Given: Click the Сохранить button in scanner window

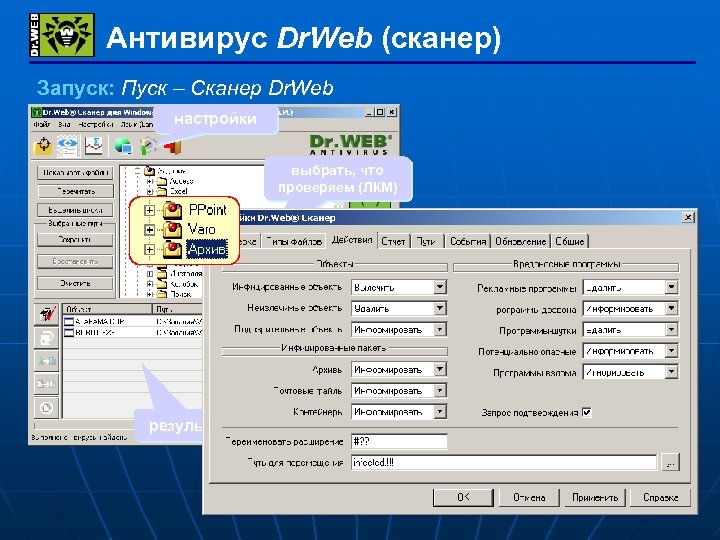Looking at the screenshot, I should click(x=75, y=239).
